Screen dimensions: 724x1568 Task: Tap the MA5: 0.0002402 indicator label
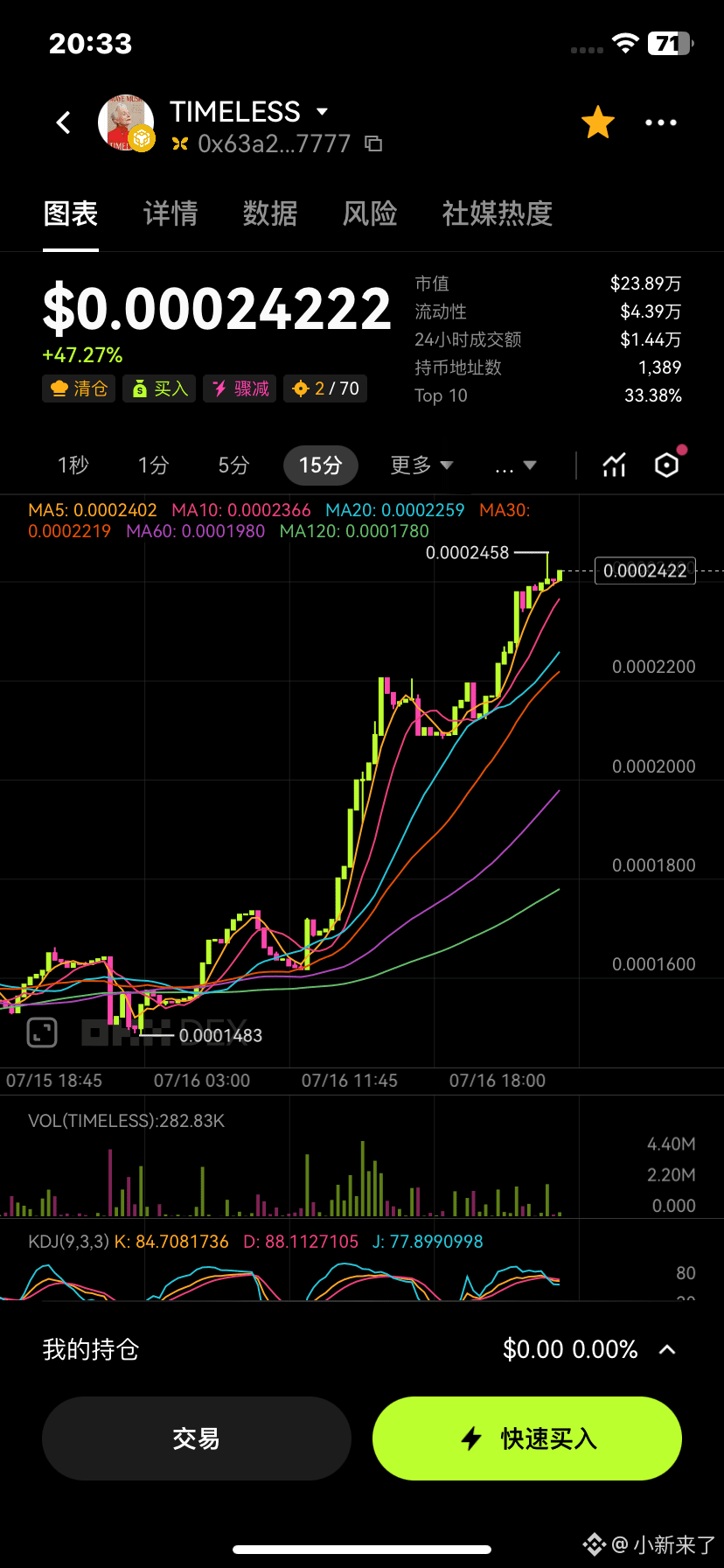coord(93,510)
